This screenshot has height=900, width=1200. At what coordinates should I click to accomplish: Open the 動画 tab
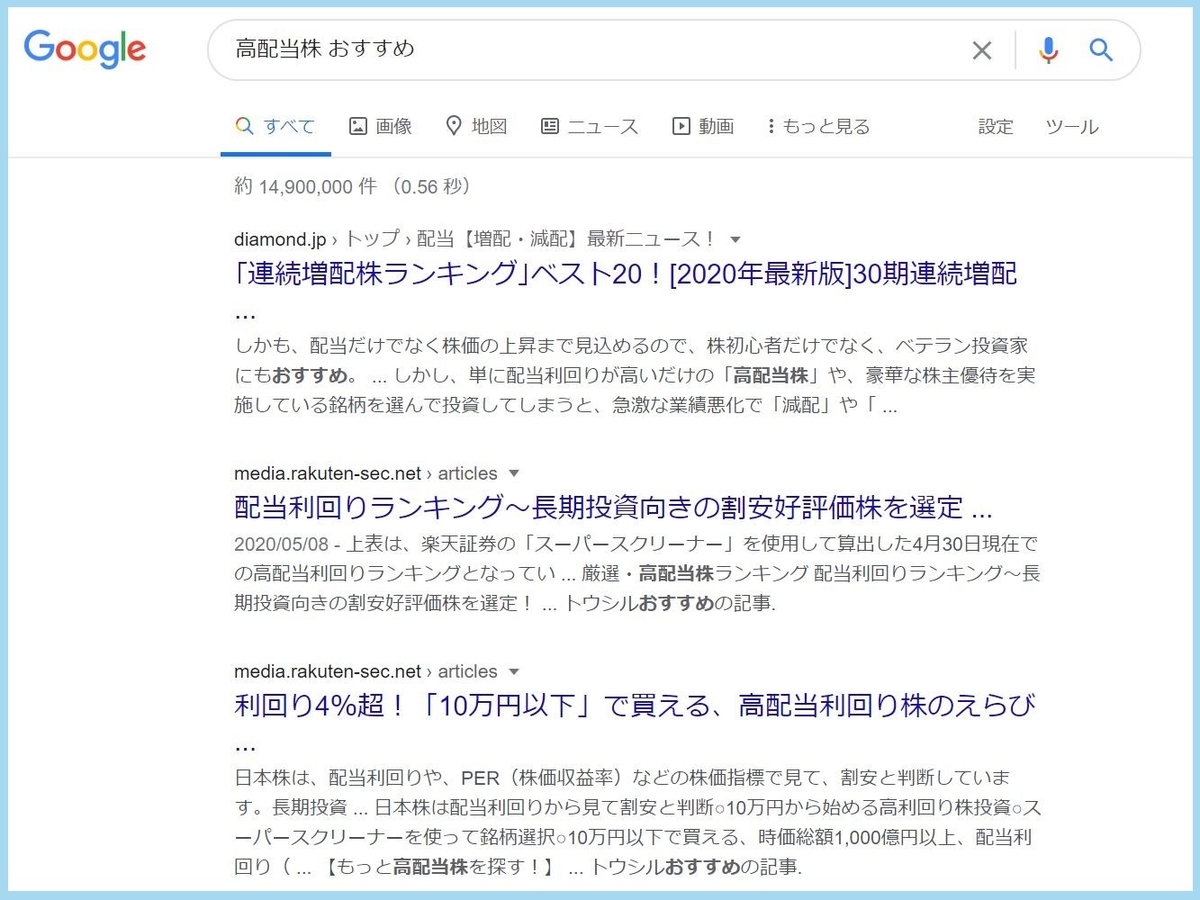pyautogui.click(x=703, y=127)
